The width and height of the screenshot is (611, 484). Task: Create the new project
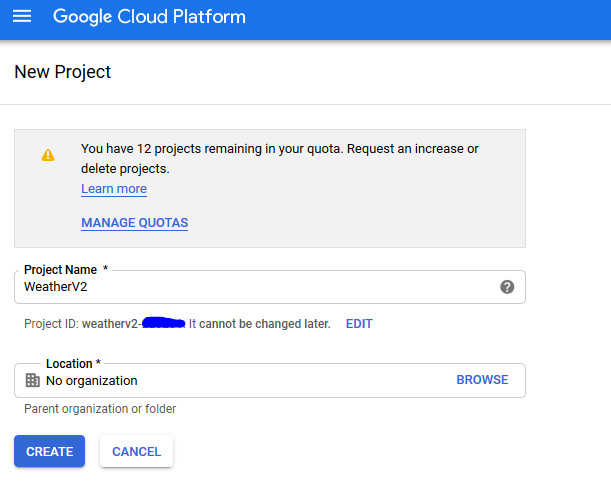(49, 452)
